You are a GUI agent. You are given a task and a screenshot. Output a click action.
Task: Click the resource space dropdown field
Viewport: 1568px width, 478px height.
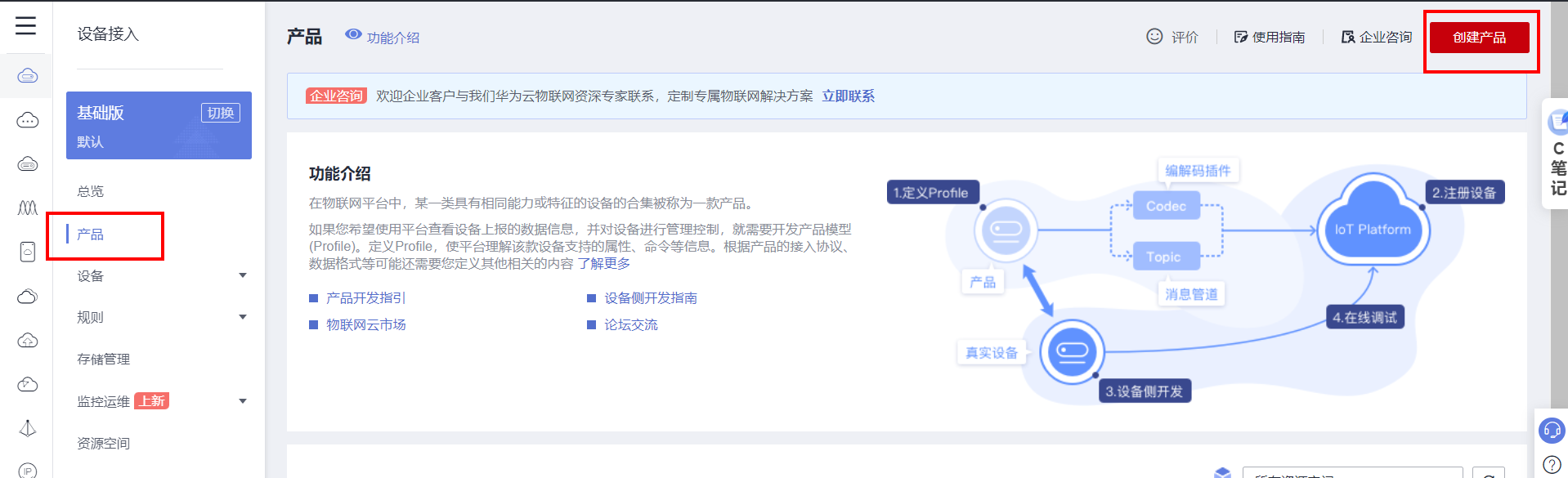[x=1352, y=473]
